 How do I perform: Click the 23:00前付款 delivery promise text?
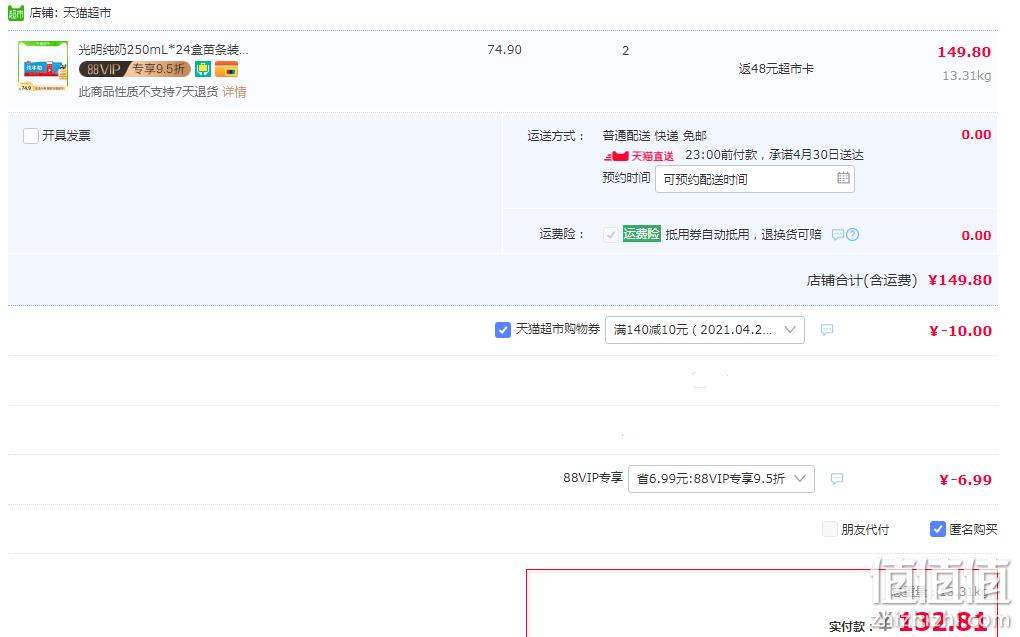pyautogui.click(x=774, y=155)
